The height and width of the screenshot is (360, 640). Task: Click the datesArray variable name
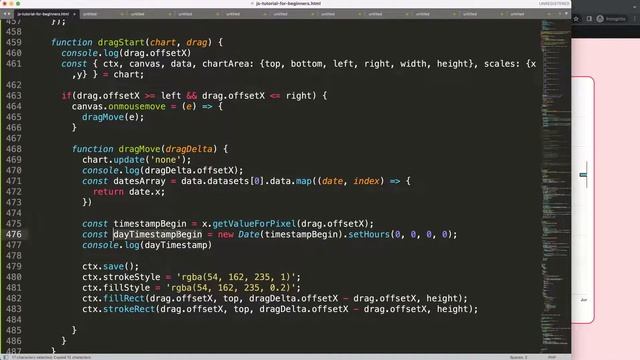139,181
